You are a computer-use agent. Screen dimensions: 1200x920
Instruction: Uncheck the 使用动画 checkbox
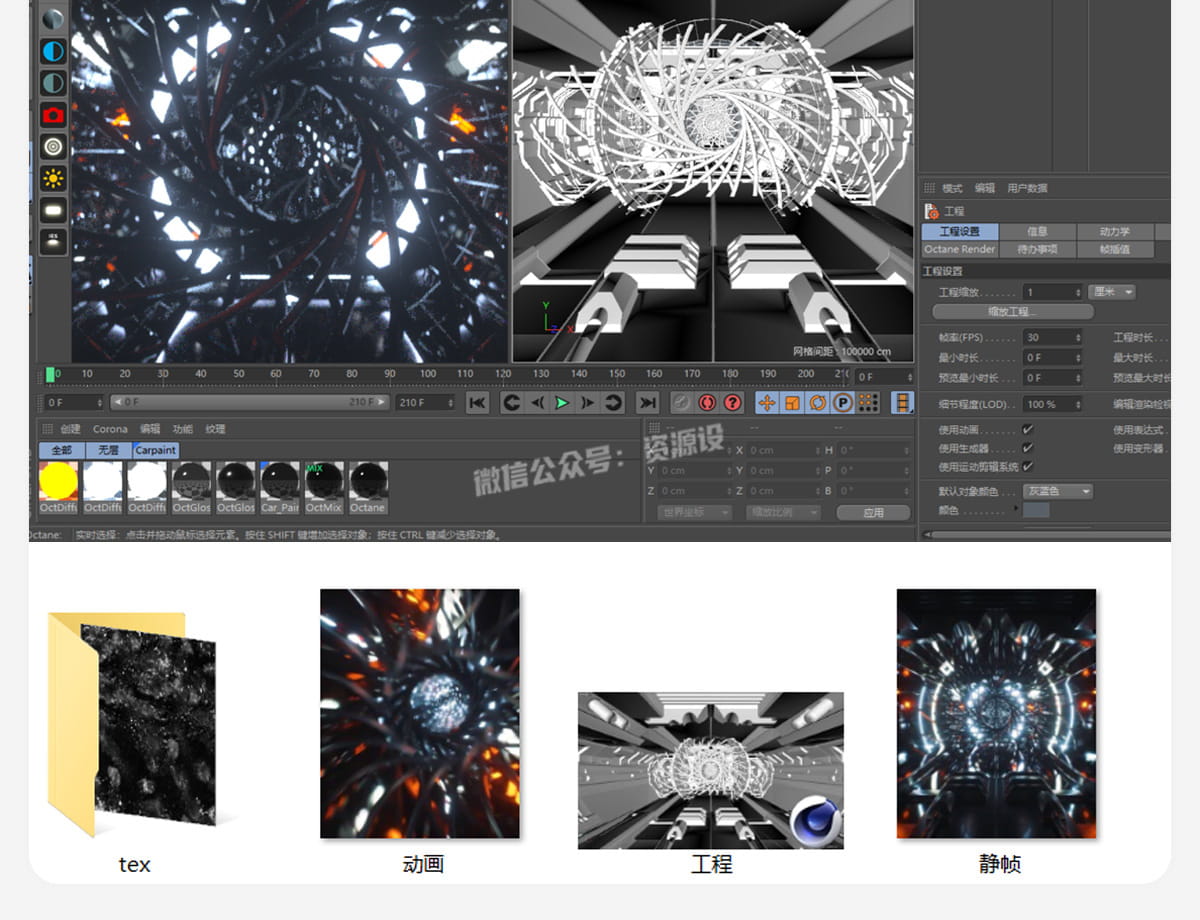1027,430
